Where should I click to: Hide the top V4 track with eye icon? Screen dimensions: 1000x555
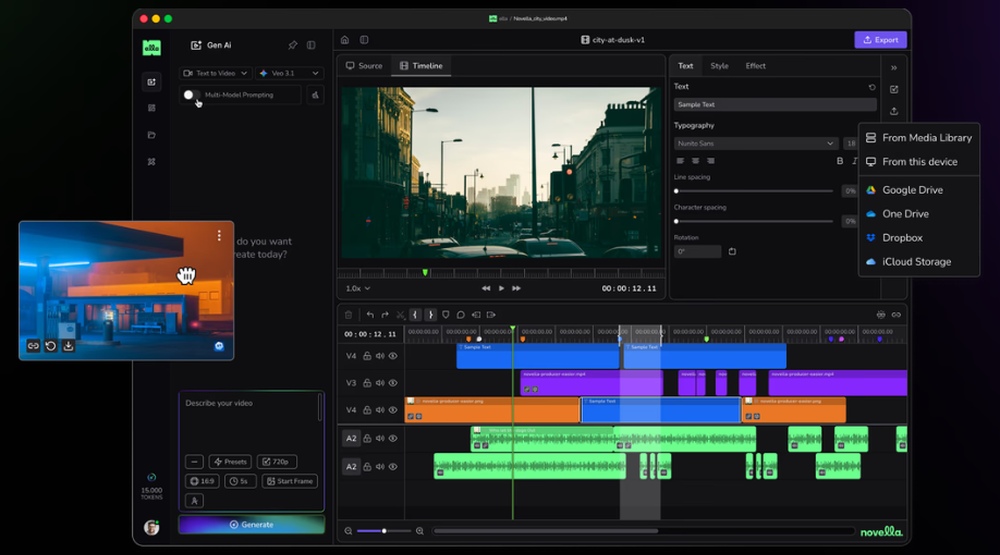coord(393,356)
